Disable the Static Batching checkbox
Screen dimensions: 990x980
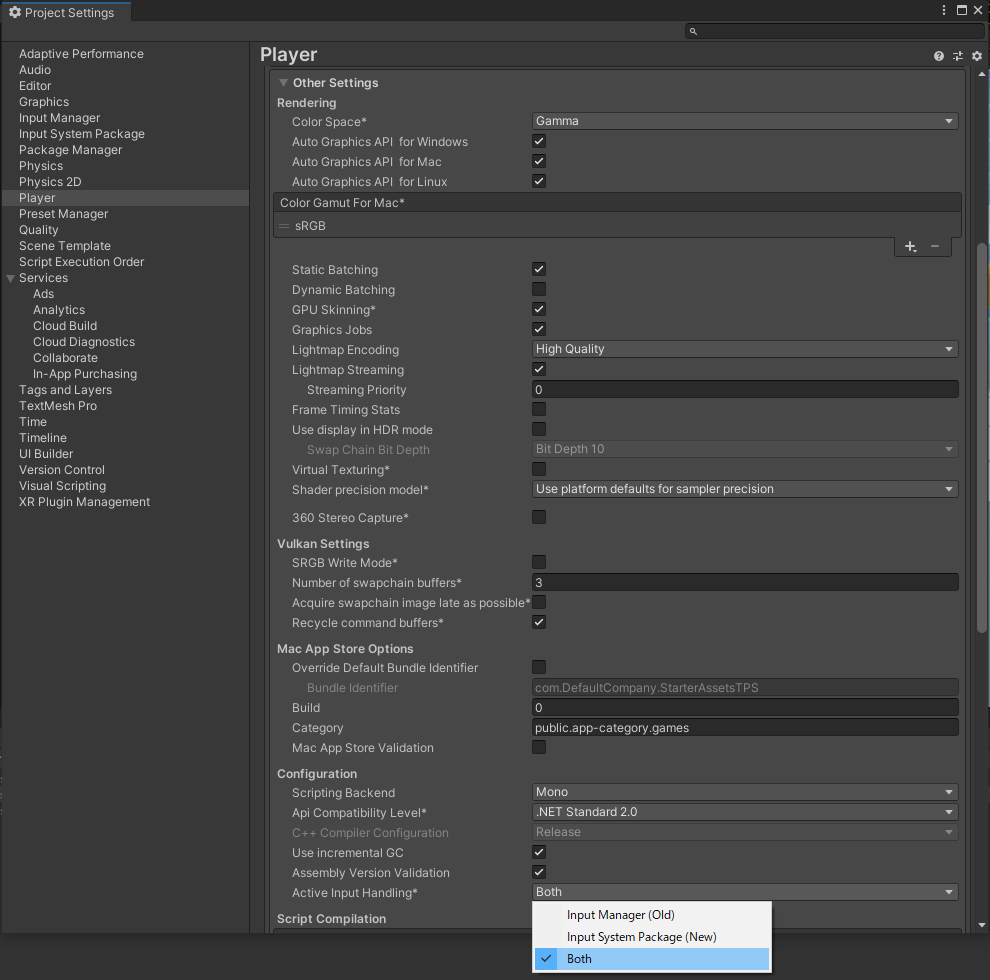(539, 270)
